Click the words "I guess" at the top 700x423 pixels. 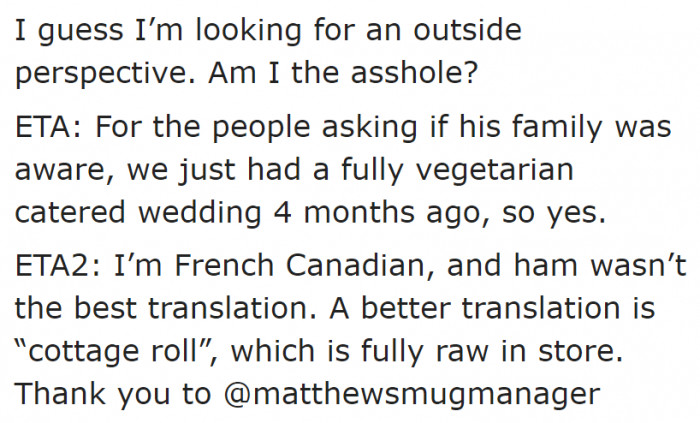click(69, 32)
